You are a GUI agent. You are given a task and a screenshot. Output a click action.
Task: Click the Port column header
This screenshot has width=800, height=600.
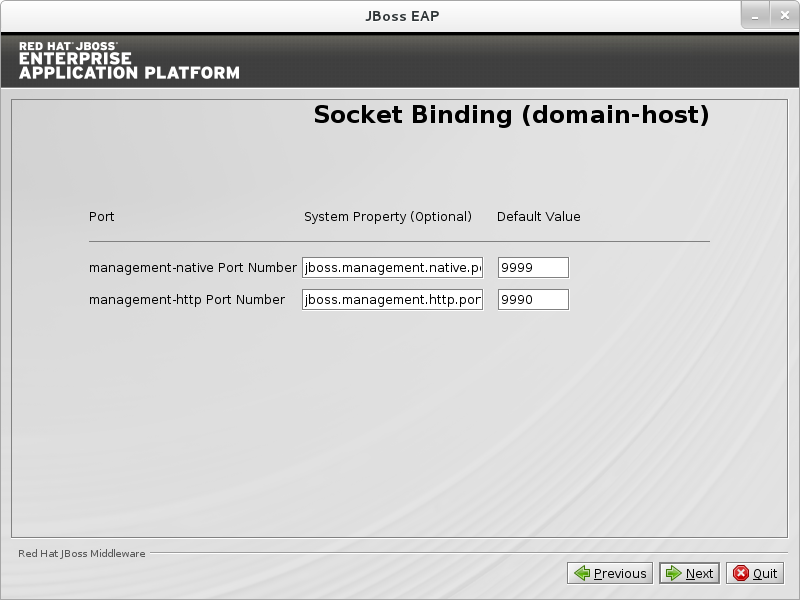(x=101, y=217)
